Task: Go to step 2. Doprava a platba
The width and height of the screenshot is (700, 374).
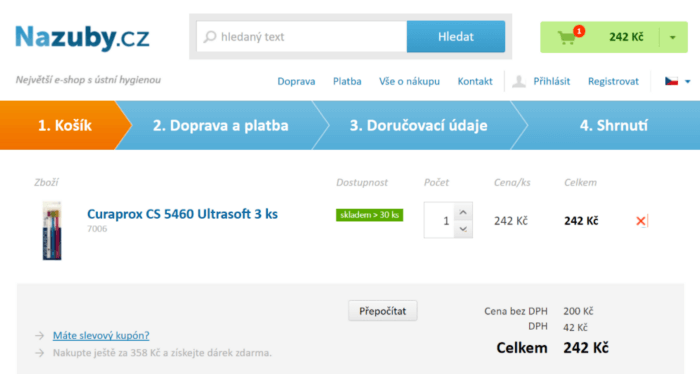Action: (x=221, y=125)
